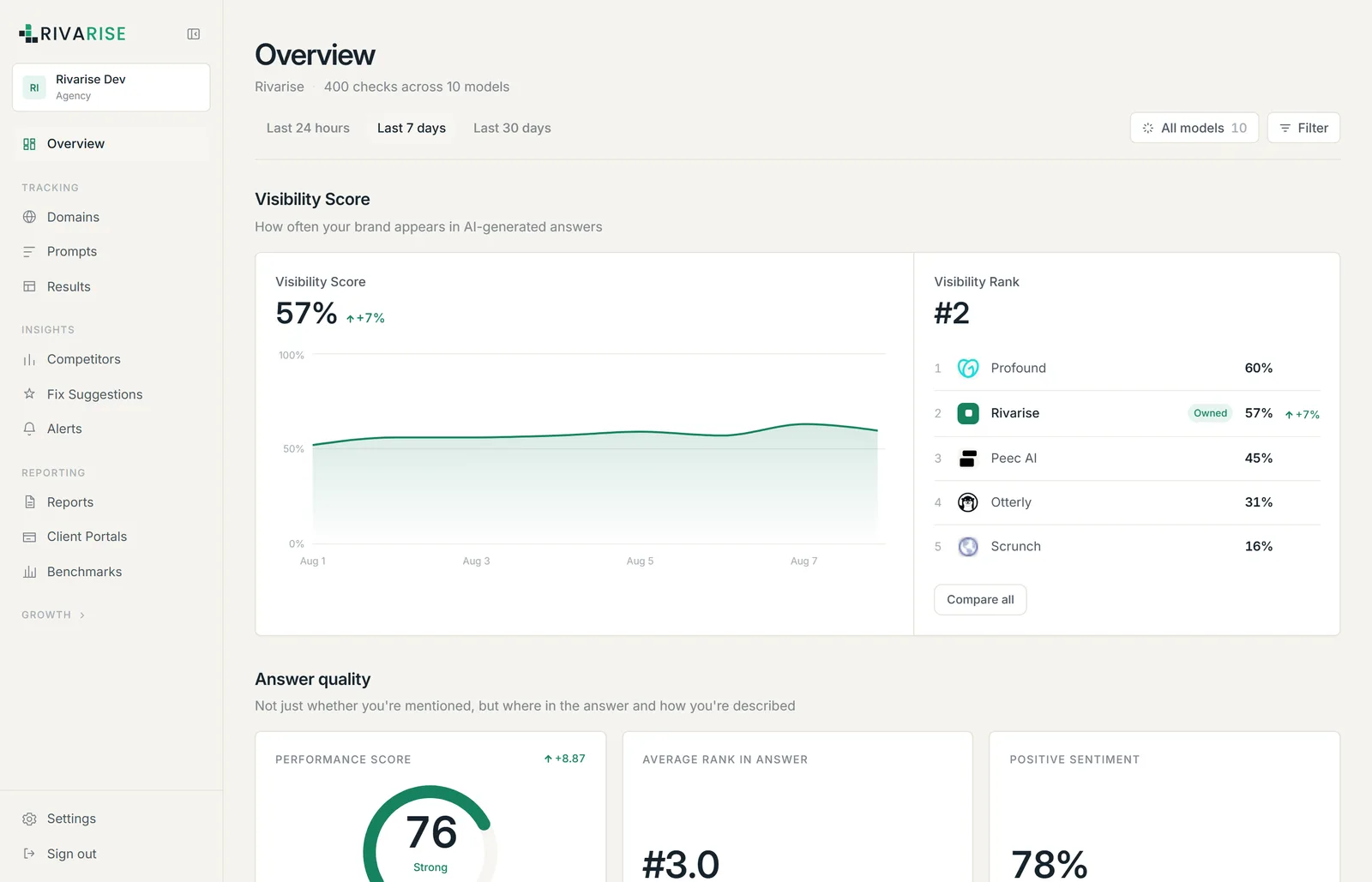
Task: Click the Owned badge on Rivarise row
Action: (x=1210, y=413)
